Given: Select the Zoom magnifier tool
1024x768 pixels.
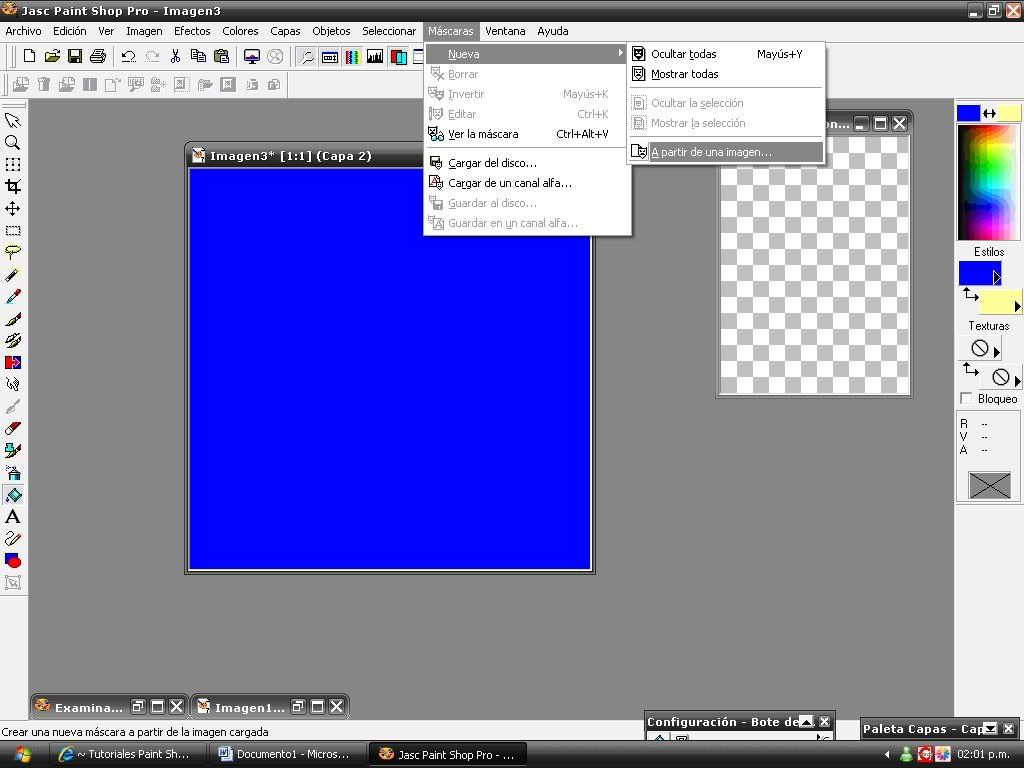Looking at the screenshot, I should click(13, 143).
